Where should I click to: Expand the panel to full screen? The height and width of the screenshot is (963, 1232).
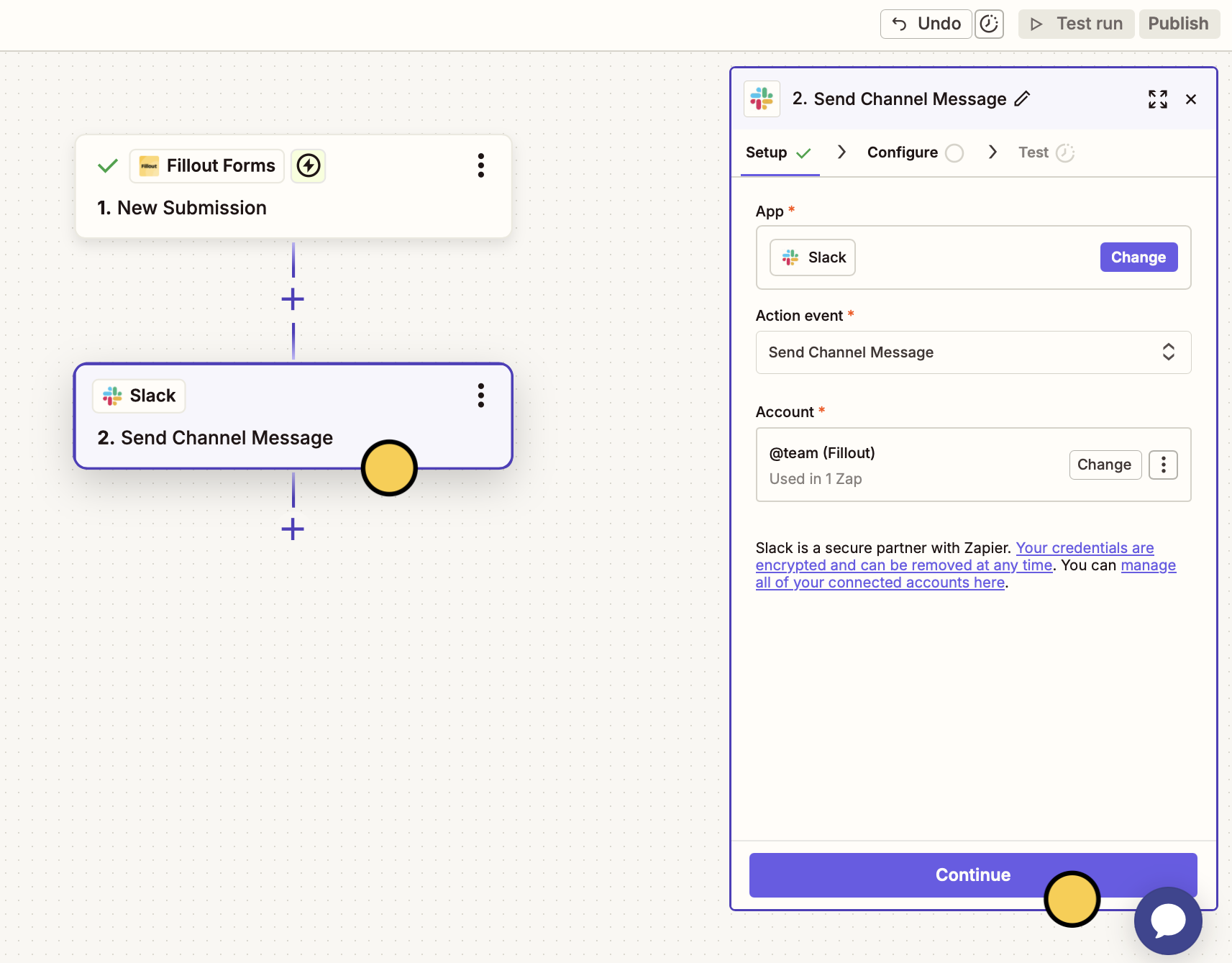coord(1158,99)
